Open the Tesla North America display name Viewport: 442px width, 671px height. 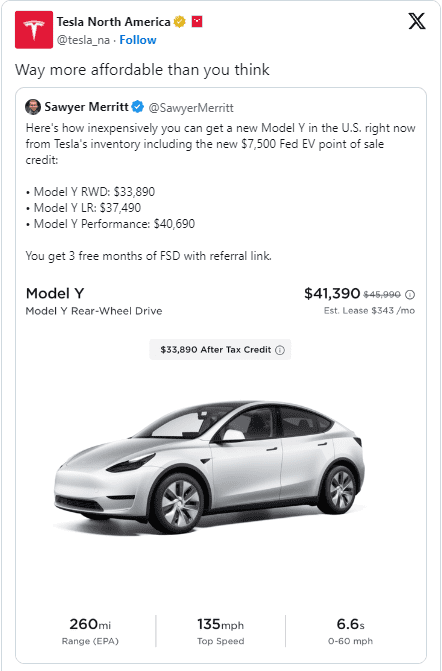click(113, 21)
